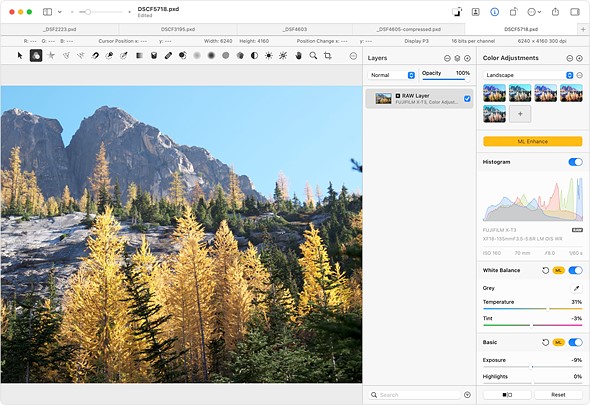Open the sidebar view chevron dropdown
590x405 pixels.
pyautogui.click(x=59, y=12)
